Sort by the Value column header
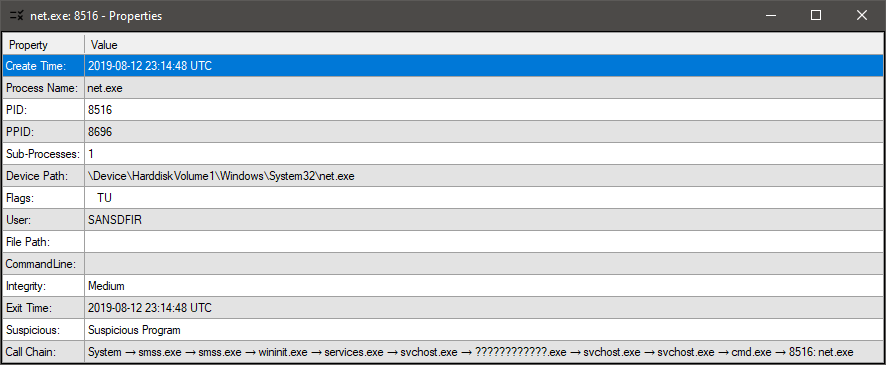 pyautogui.click(x=484, y=45)
